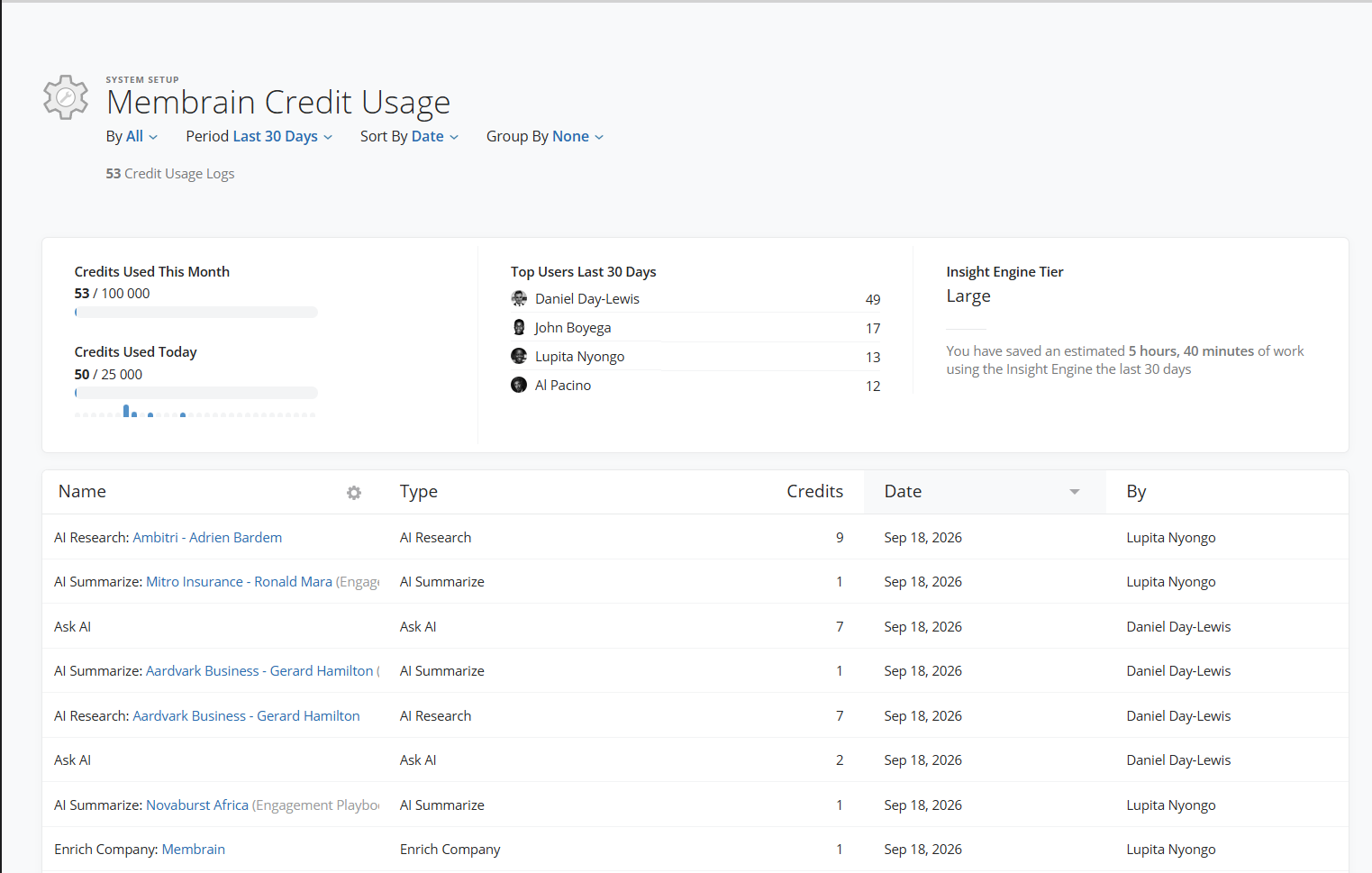Screen dimensions: 1372x873
Task: Sort table by Credits column header
Action: (x=814, y=491)
